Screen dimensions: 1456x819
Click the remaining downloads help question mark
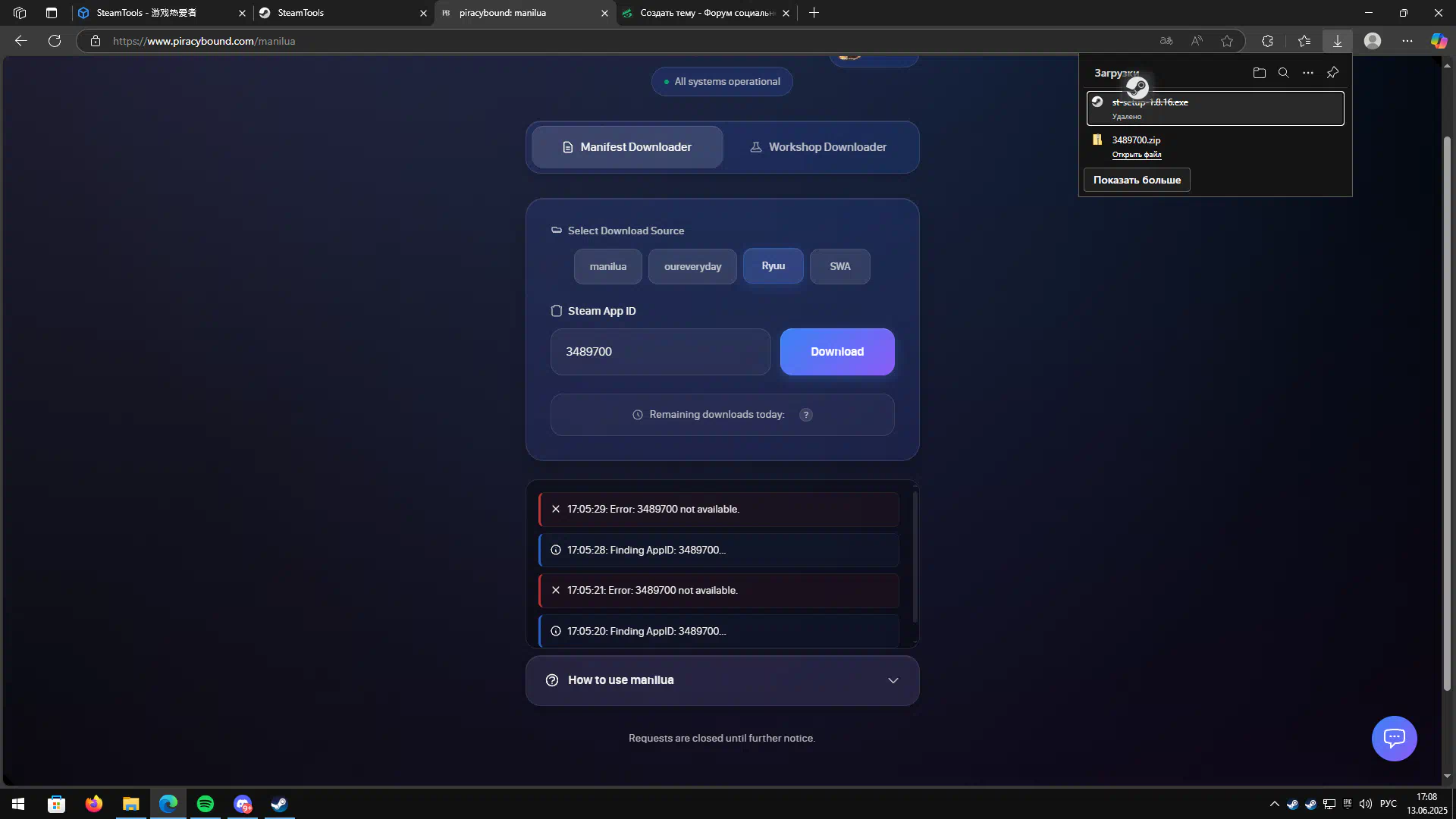click(x=806, y=415)
